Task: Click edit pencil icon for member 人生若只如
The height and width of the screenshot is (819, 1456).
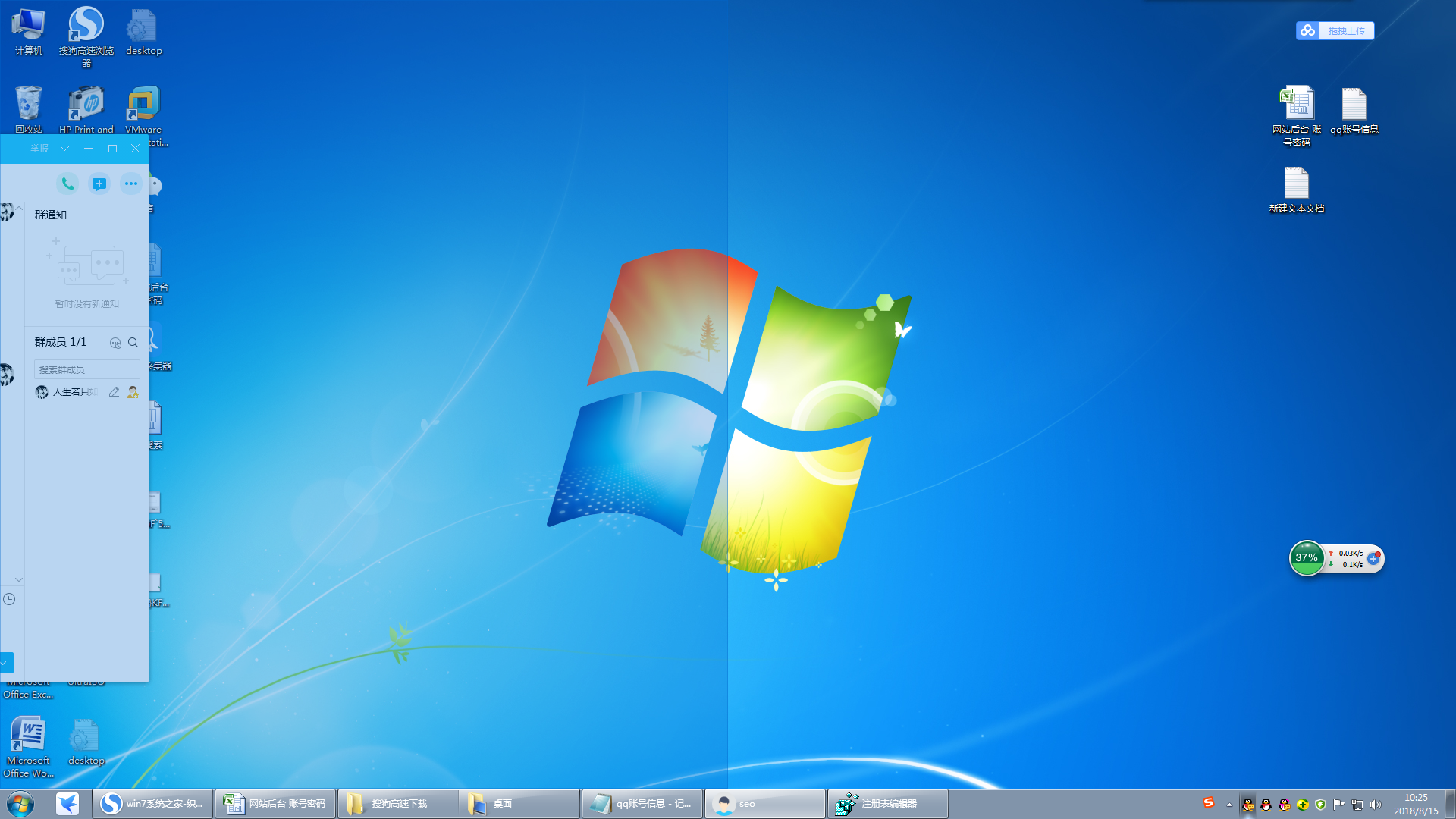Action: point(114,392)
